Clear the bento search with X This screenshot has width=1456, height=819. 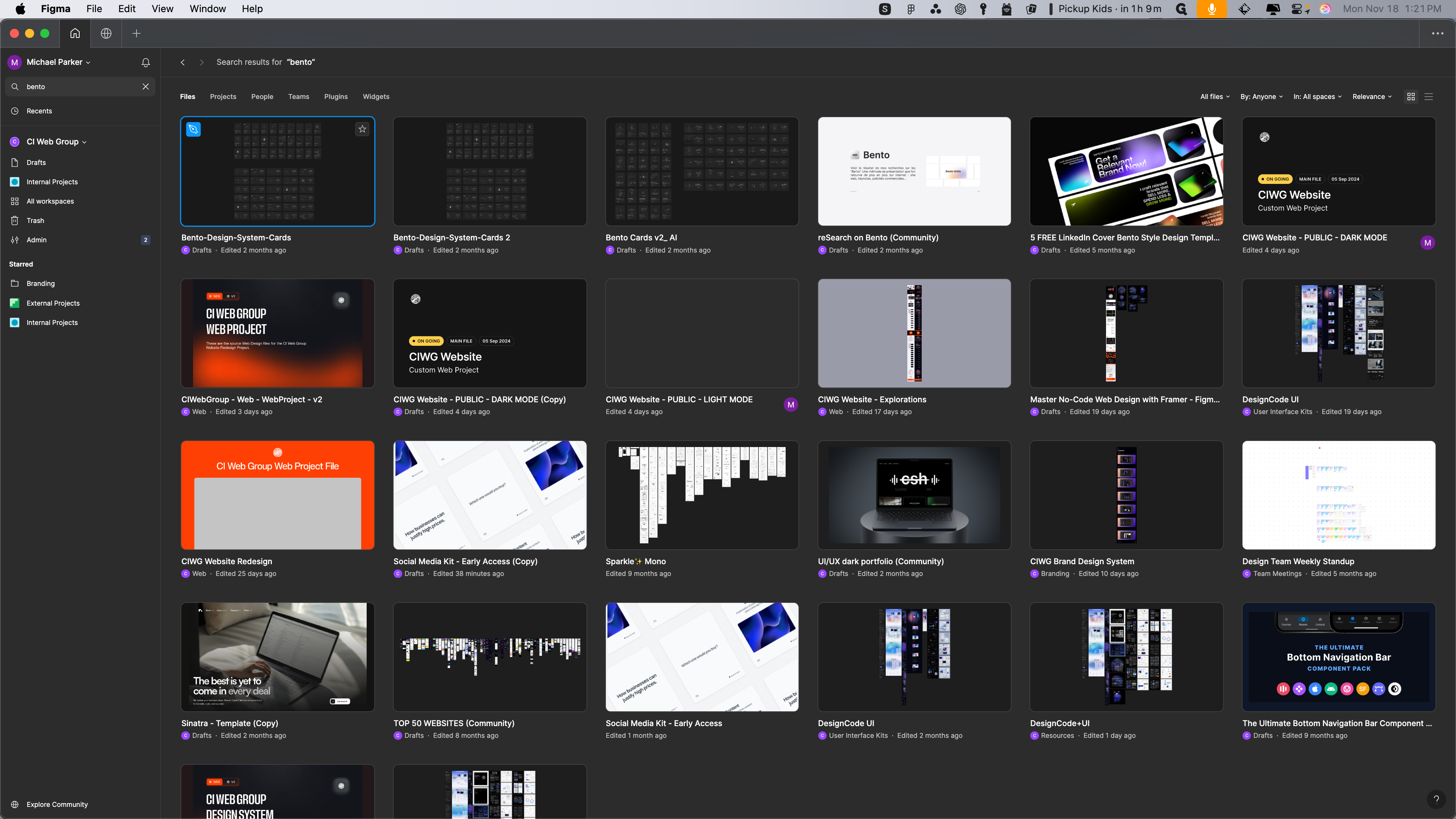(146, 86)
